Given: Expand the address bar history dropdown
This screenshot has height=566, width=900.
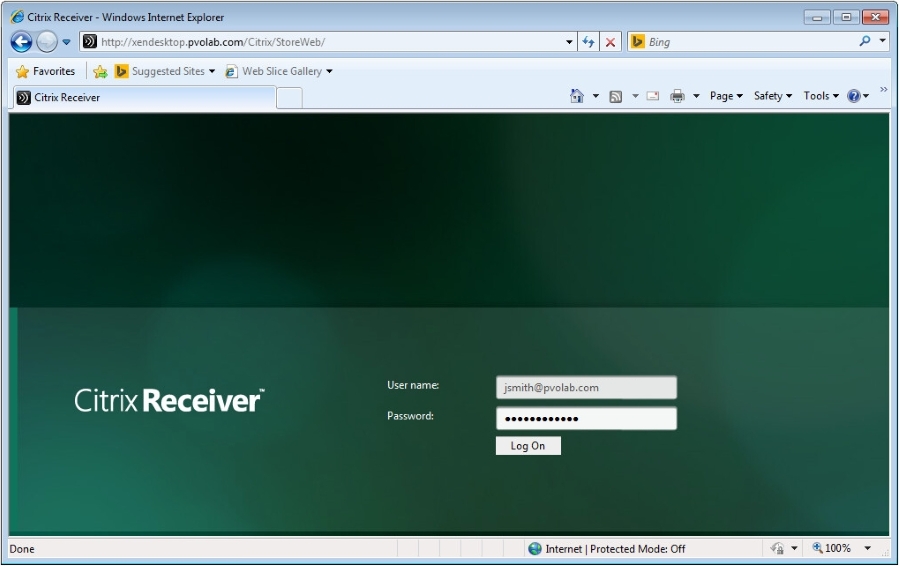Looking at the screenshot, I should [569, 42].
